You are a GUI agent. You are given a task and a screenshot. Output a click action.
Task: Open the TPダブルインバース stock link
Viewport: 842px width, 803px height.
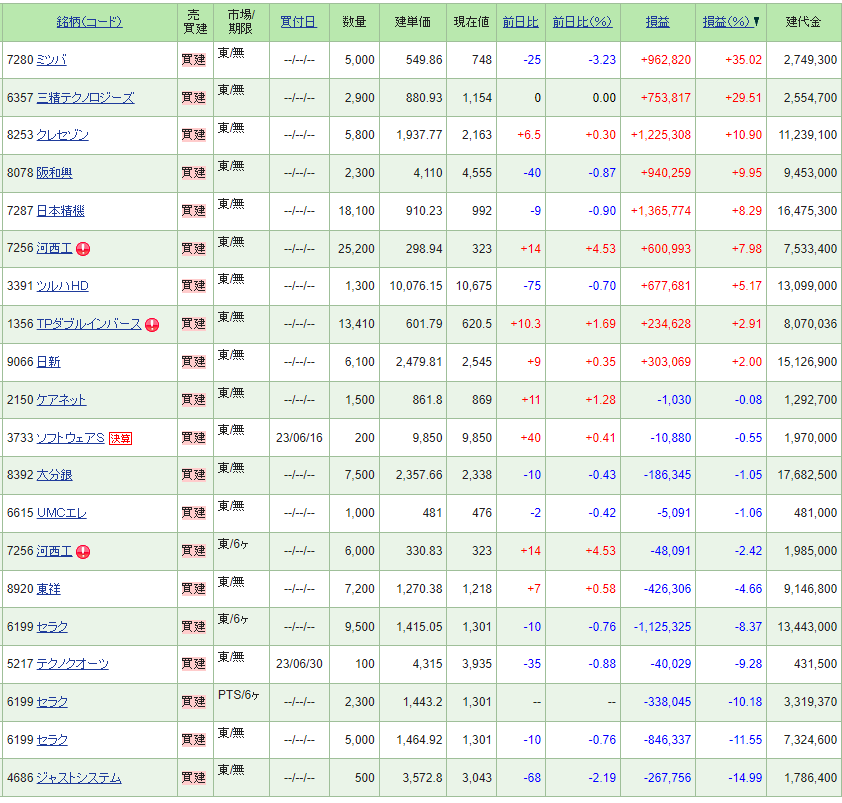(89, 324)
